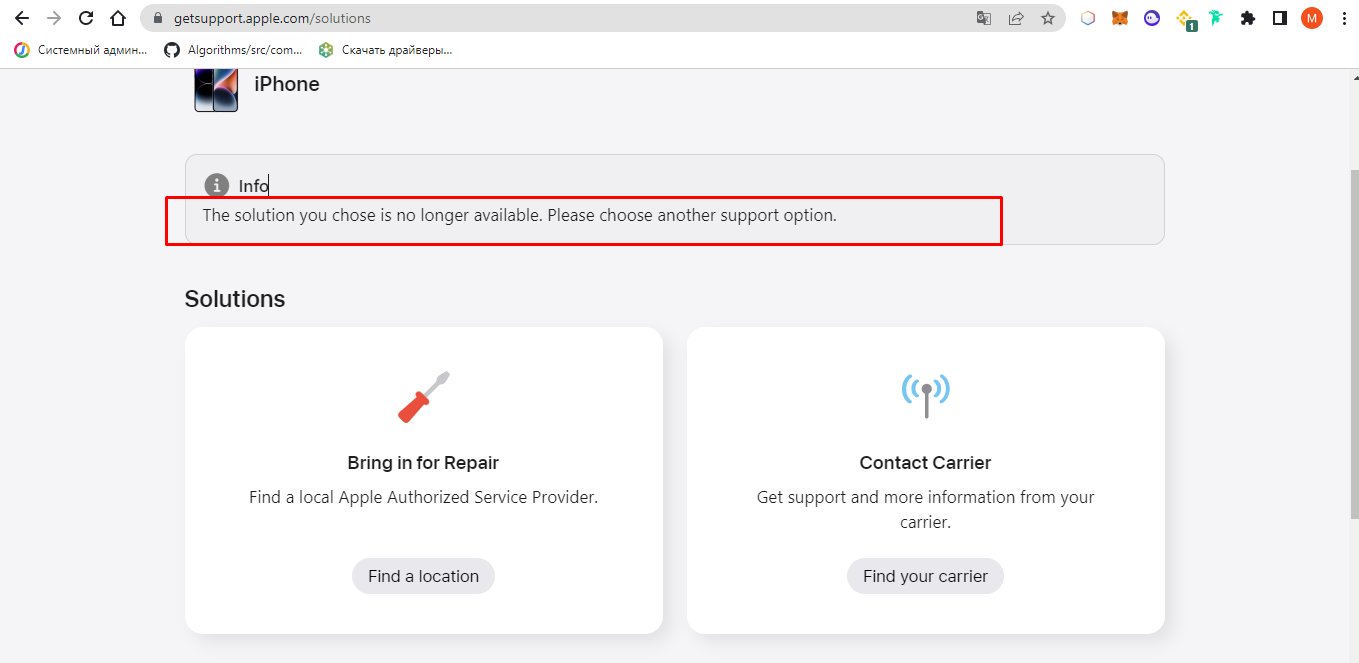Viewport: 1359px width, 663px height.
Task: Click the solution no longer available message
Action: pos(519,215)
